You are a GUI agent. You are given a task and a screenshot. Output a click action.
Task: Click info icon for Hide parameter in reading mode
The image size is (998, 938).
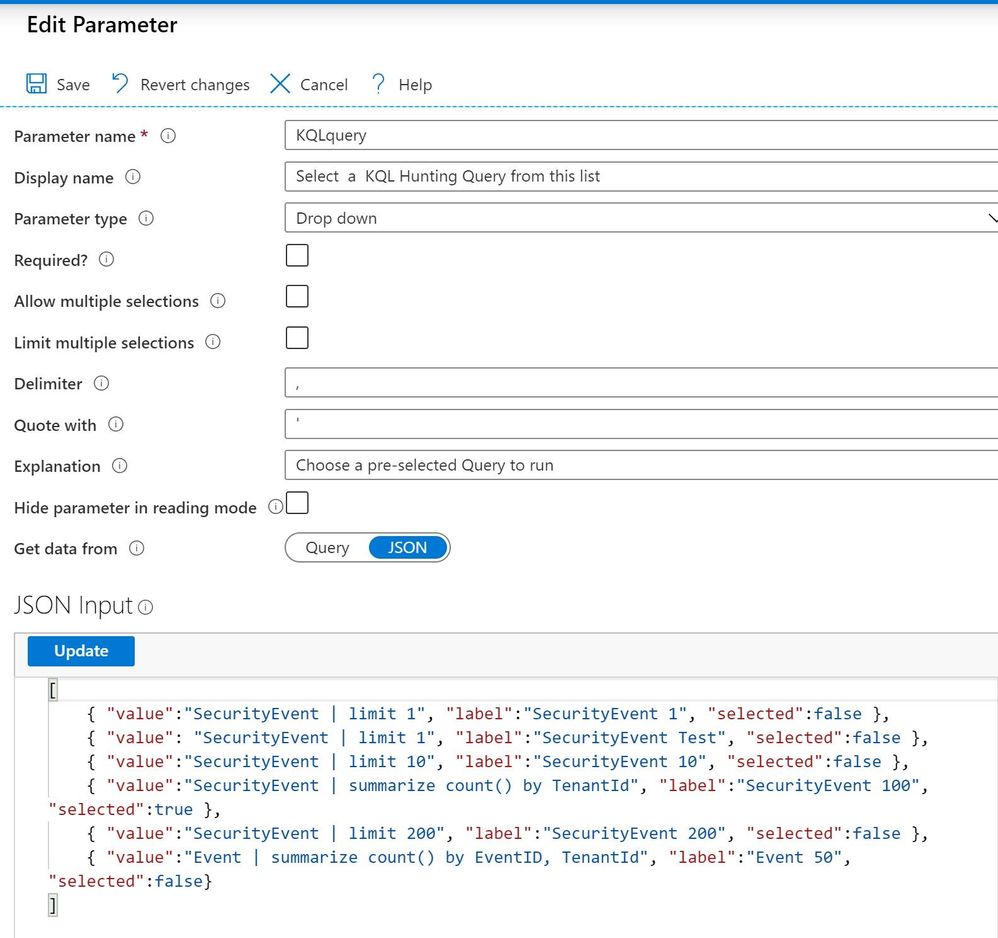(275, 507)
